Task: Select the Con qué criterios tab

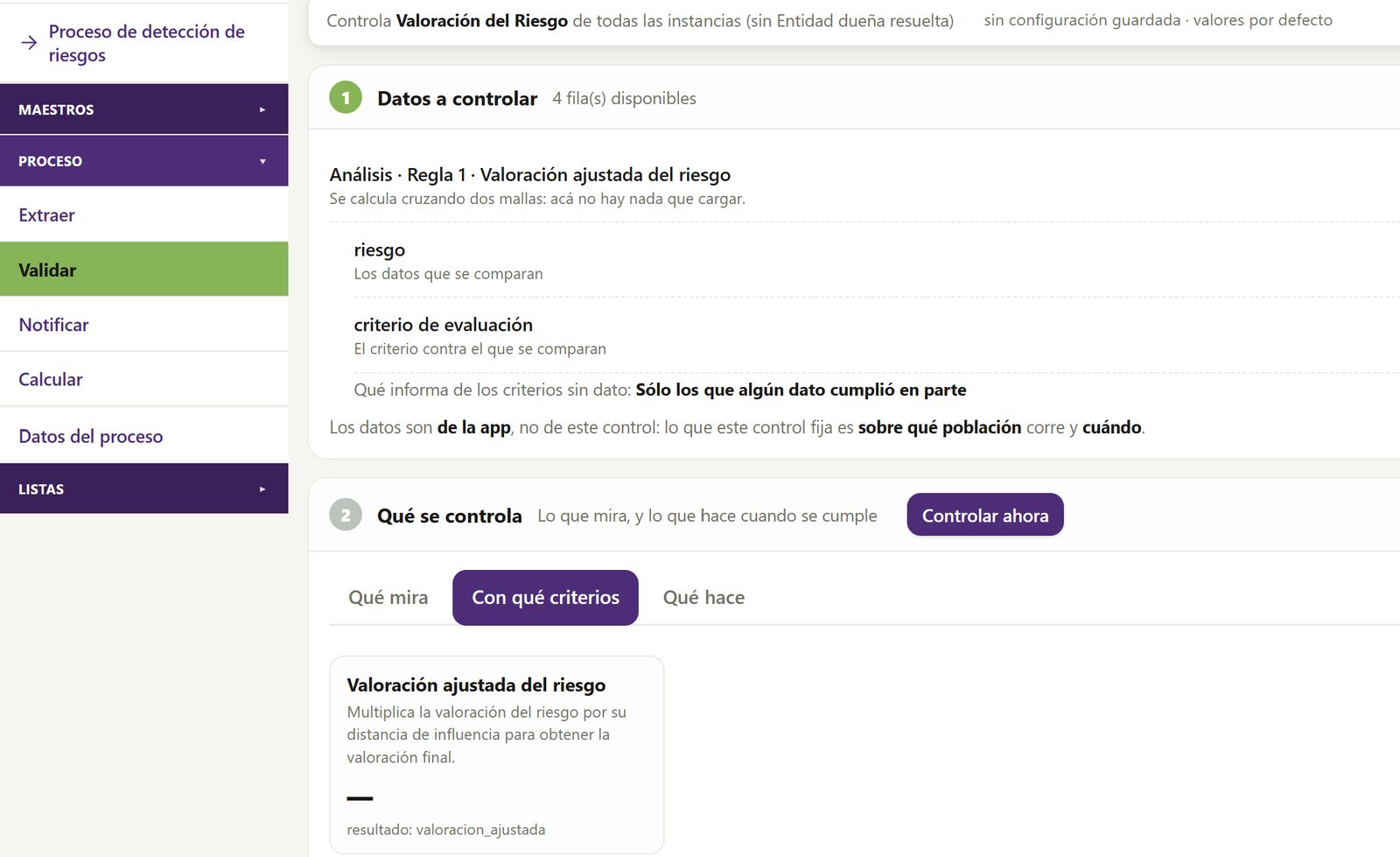Action: [x=545, y=598]
